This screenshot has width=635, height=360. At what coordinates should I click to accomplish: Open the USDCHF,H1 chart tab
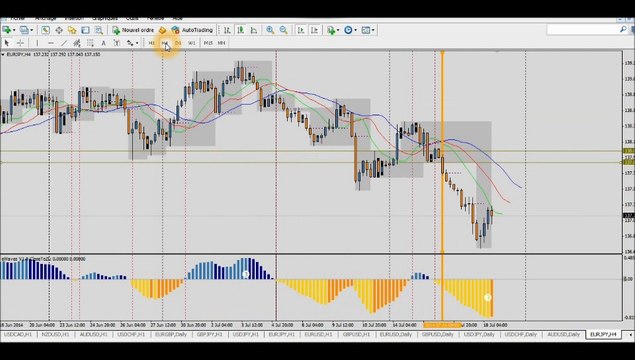pos(131,334)
